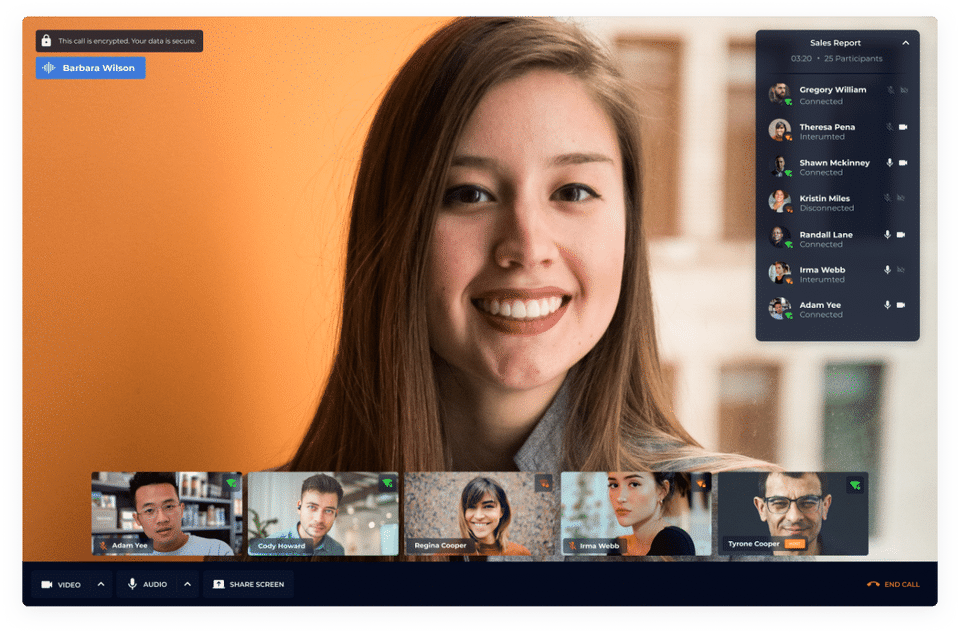Expand audio options chevron next to AUDIO
Viewport: 960px width, 634px height.
click(187, 584)
